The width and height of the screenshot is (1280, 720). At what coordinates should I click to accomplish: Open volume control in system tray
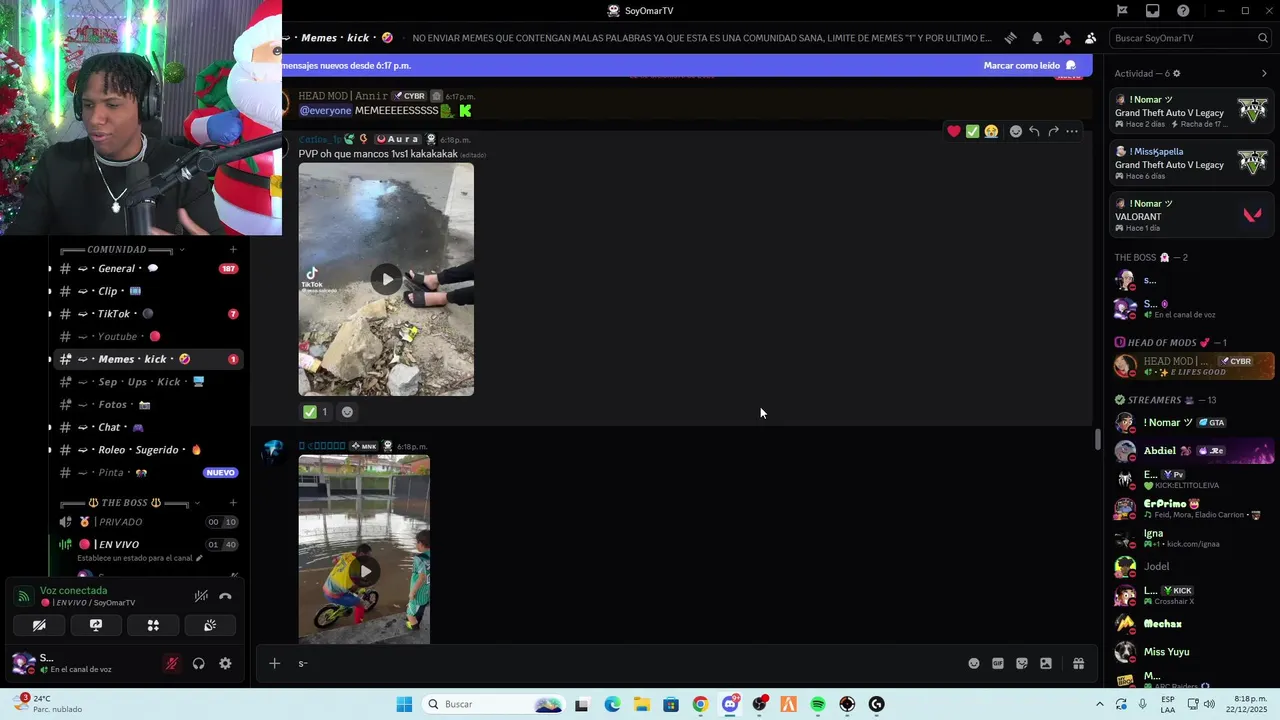(x=1209, y=704)
